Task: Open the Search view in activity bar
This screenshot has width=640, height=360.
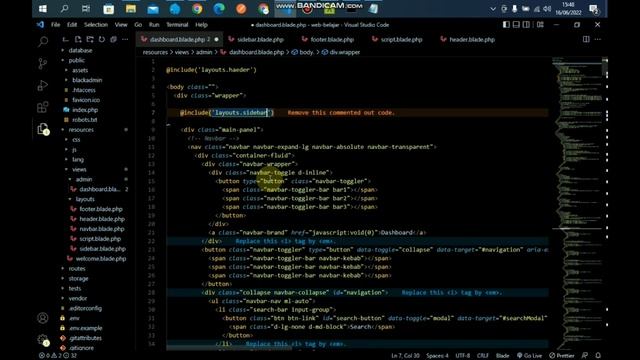Action: pyautogui.click(x=43, y=42)
